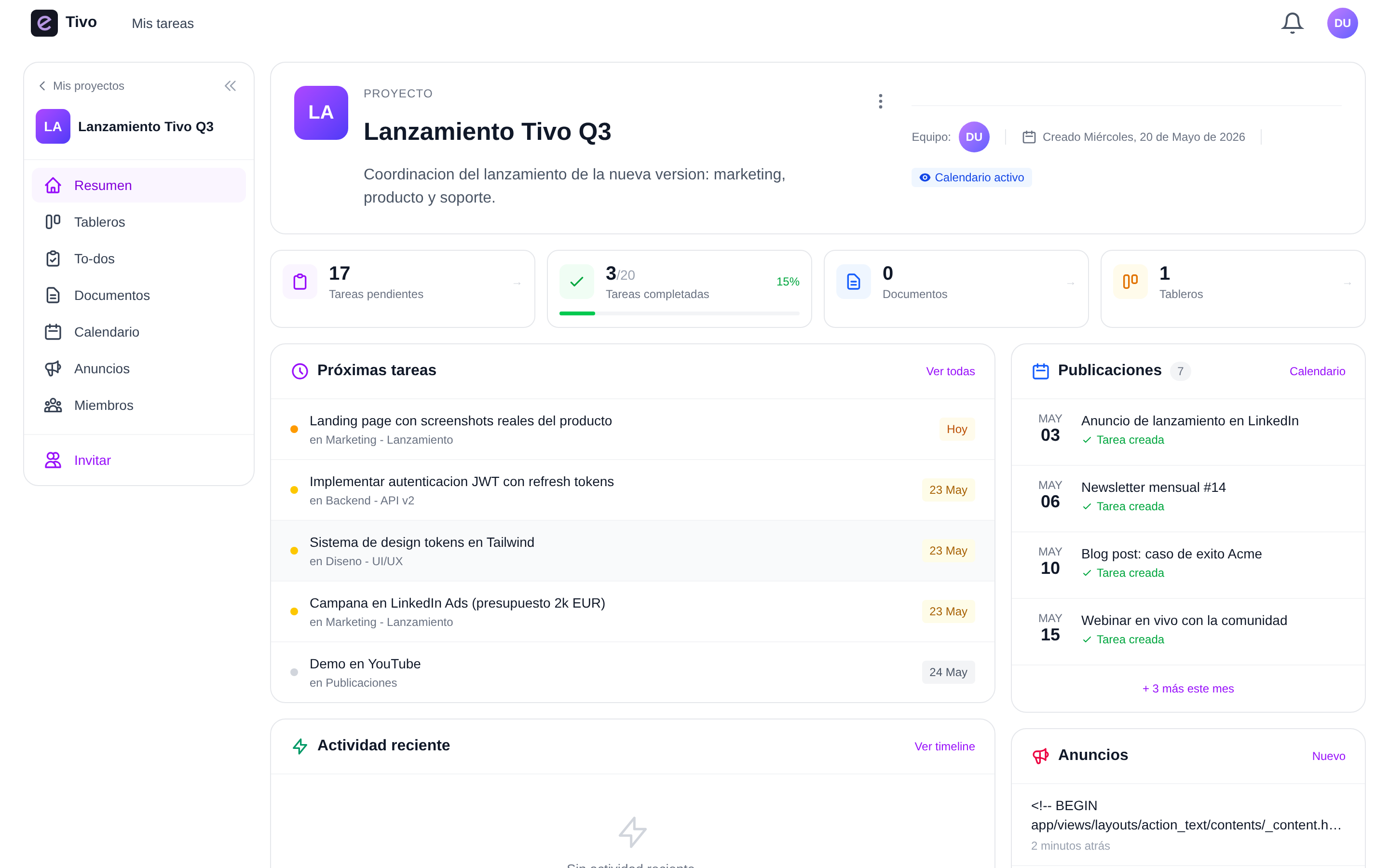Open the Newsletter mensual #14 publication
Viewport: 1389px width, 868px height.
click(x=1187, y=498)
